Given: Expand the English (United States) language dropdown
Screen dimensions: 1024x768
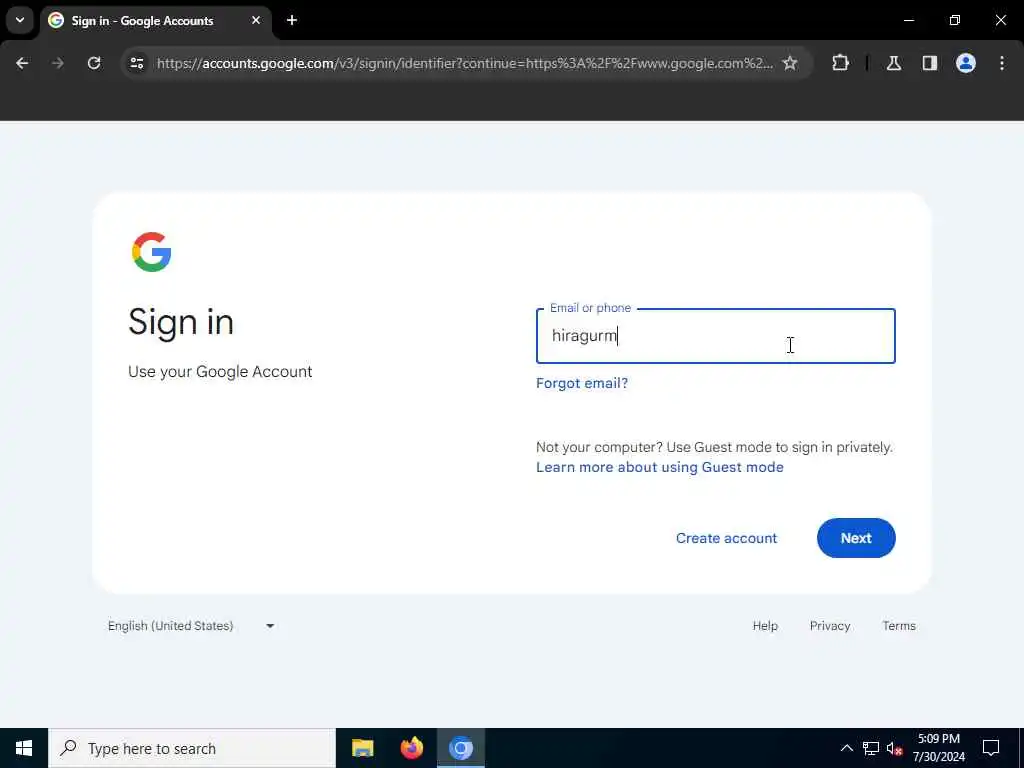Looking at the screenshot, I should click(x=191, y=626).
